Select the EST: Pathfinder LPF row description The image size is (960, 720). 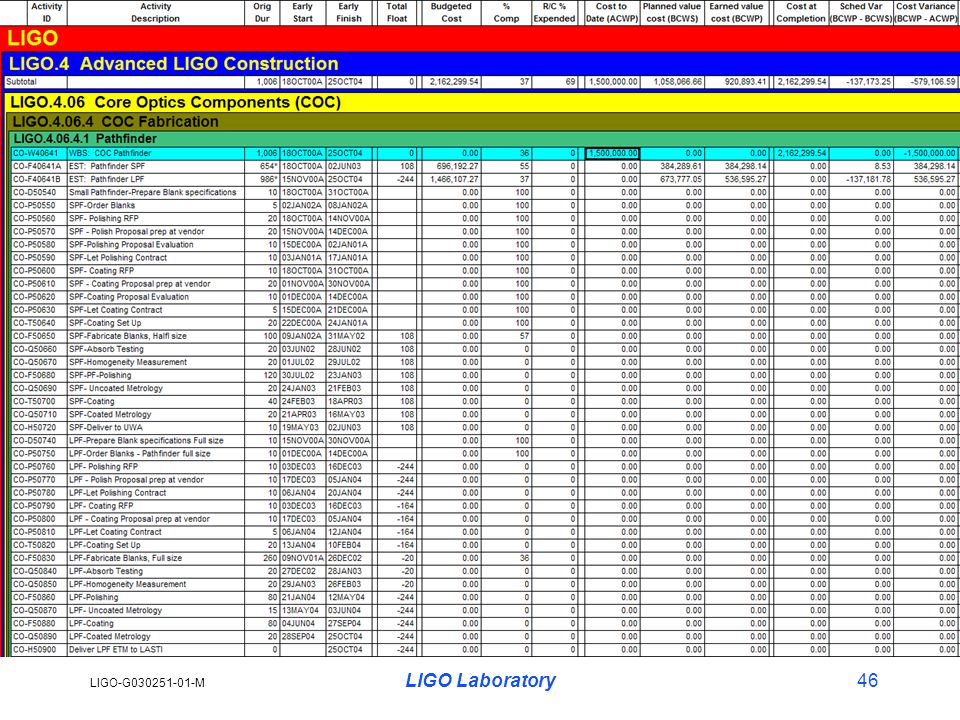pyautogui.click(x=107, y=179)
